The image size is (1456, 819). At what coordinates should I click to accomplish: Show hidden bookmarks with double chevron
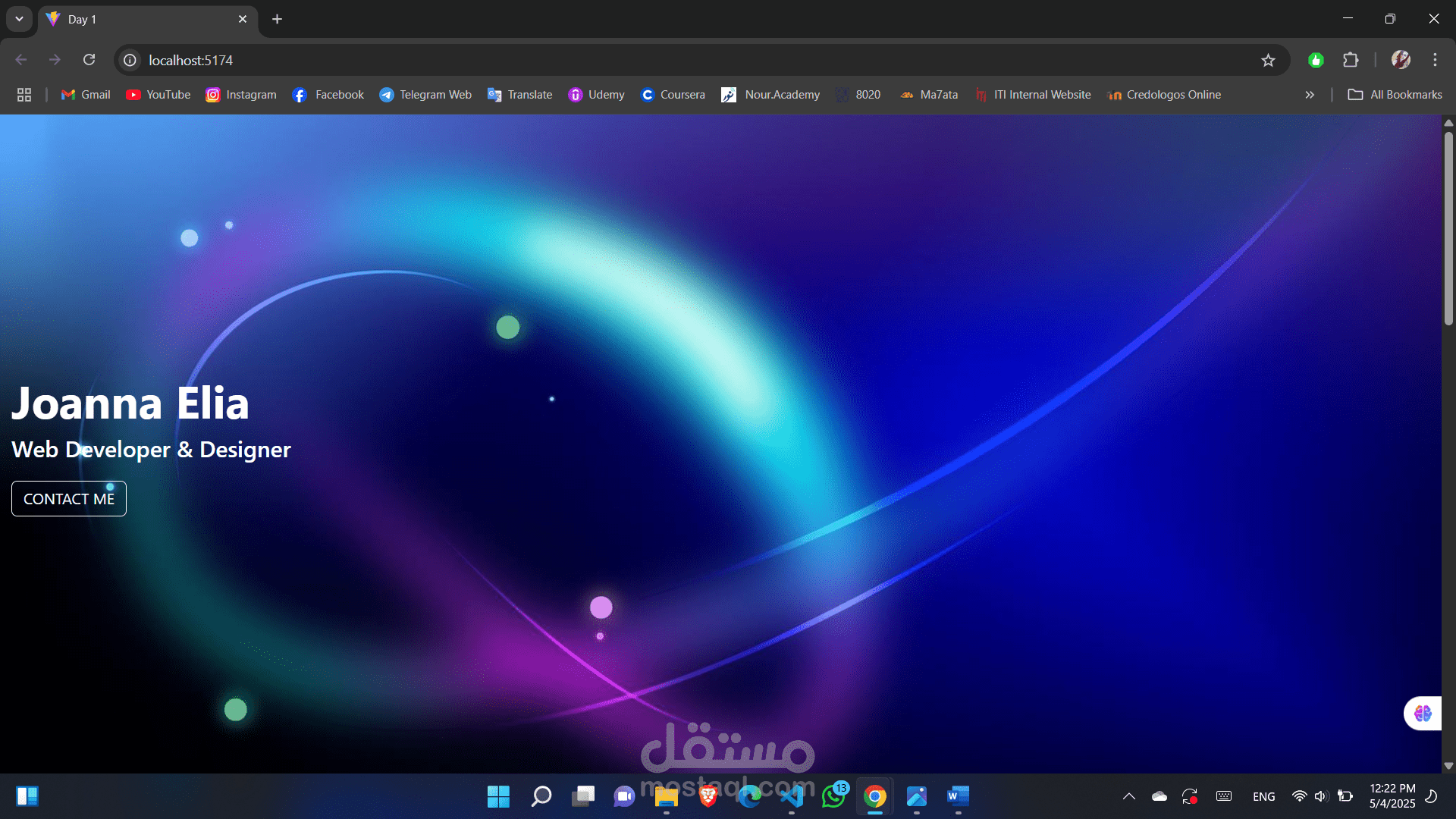[1310, 95]
